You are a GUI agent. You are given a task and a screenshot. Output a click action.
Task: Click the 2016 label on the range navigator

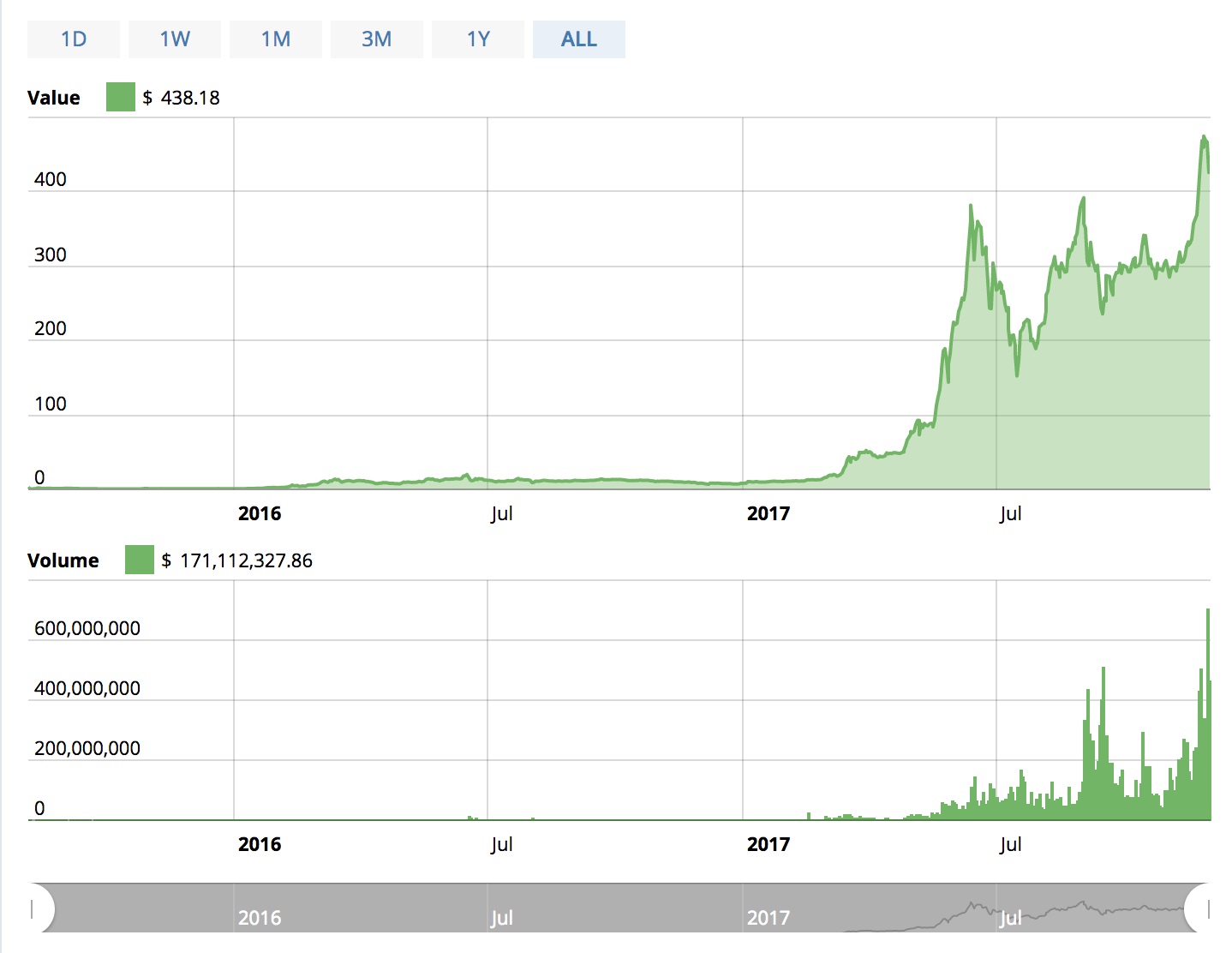pyautogui.click(x=260, y=918)
